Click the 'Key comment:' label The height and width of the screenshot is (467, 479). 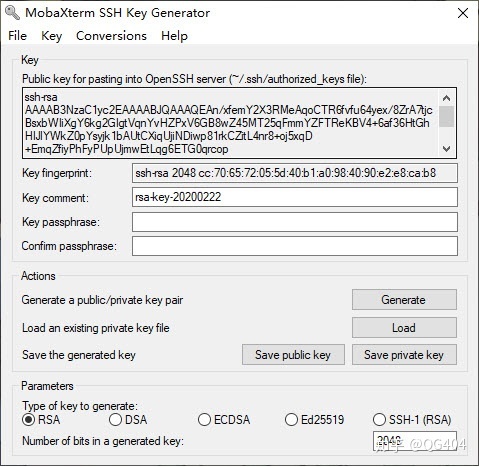tap(55, 198)
